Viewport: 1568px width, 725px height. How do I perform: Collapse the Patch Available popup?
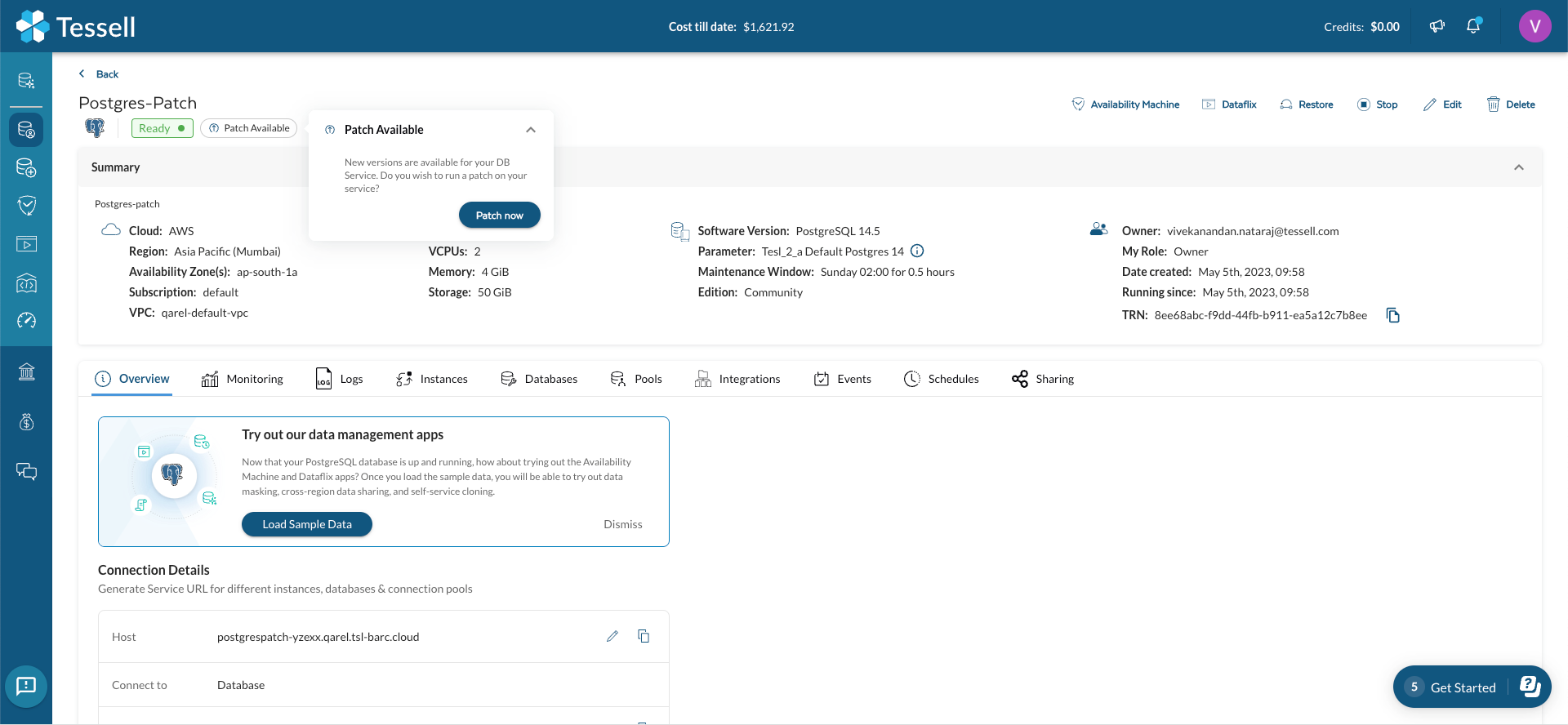click(x=531, y=130)
